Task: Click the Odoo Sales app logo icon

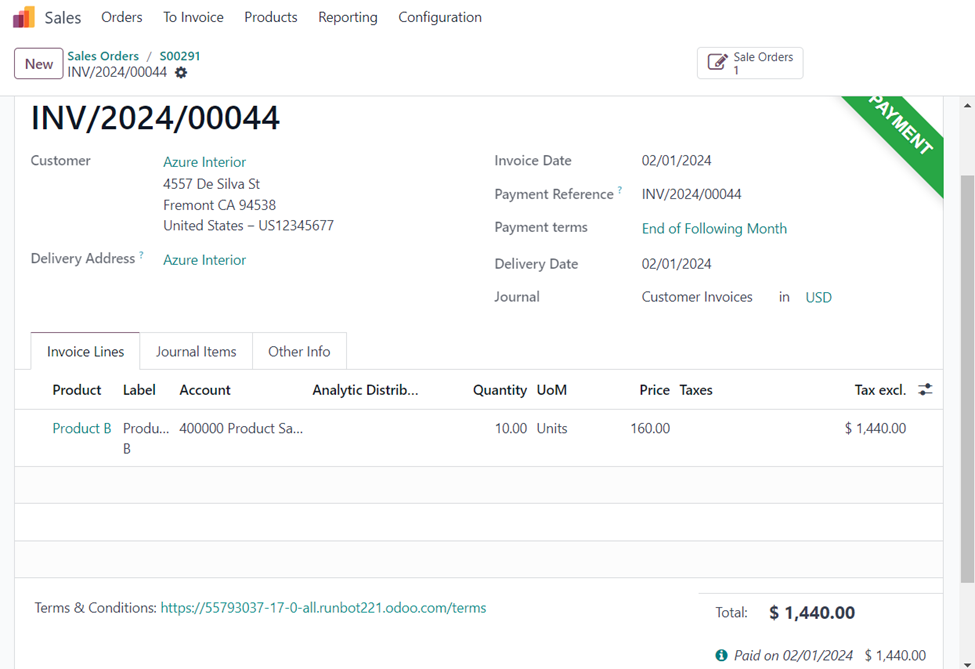Action: pyautogui.click(x=24, y=17)
